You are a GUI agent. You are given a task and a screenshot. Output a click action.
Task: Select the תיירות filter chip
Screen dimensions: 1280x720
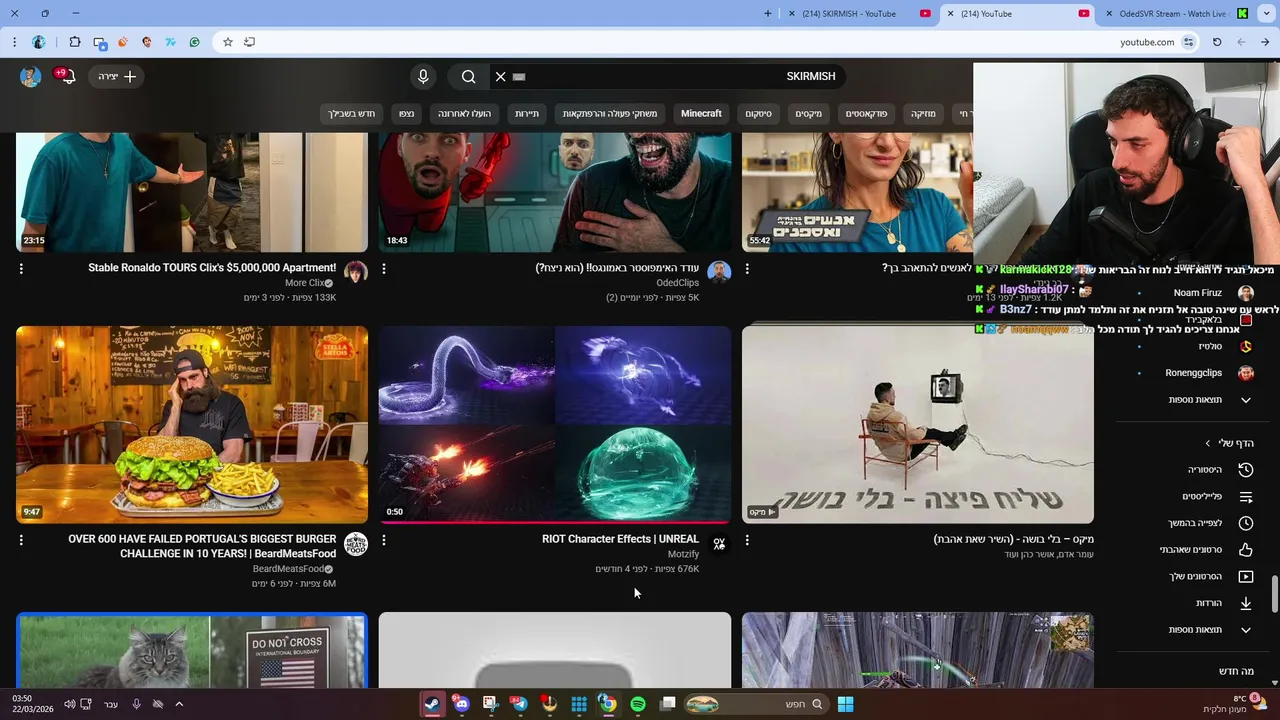point(527,114)
